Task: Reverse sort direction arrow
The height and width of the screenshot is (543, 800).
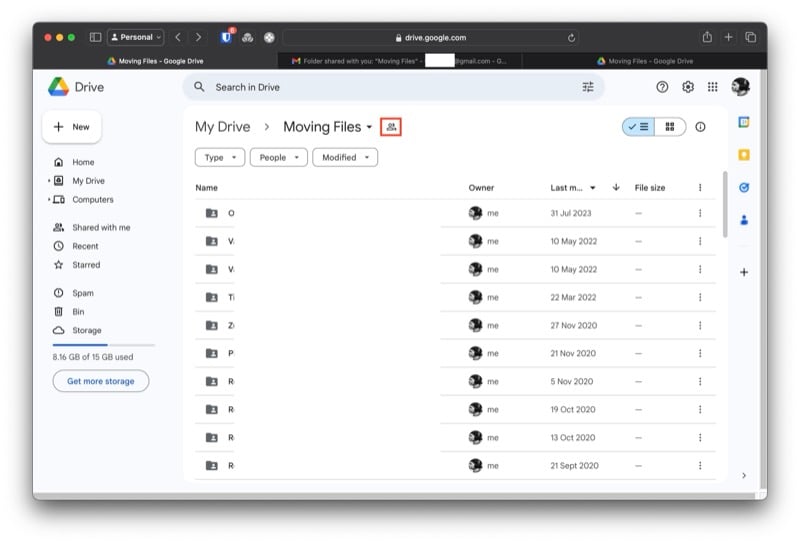Action: click(616, 187)
